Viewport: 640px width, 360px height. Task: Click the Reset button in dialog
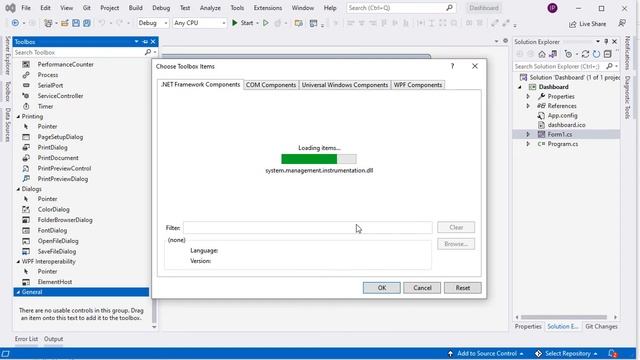pos(462,288)
